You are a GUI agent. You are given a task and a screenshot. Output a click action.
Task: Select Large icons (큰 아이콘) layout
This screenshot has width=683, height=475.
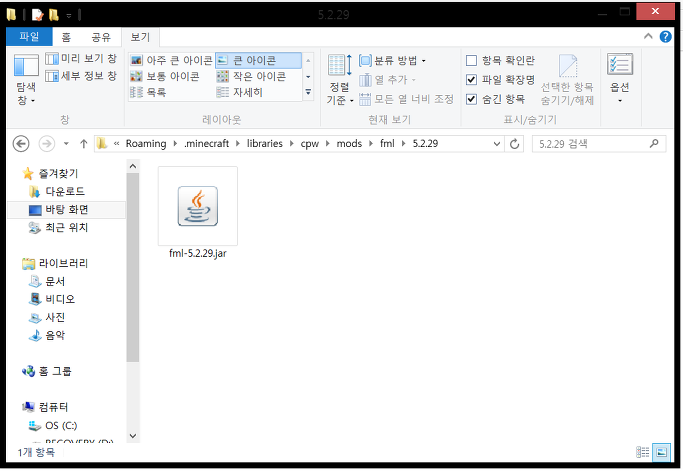[258, 60]
